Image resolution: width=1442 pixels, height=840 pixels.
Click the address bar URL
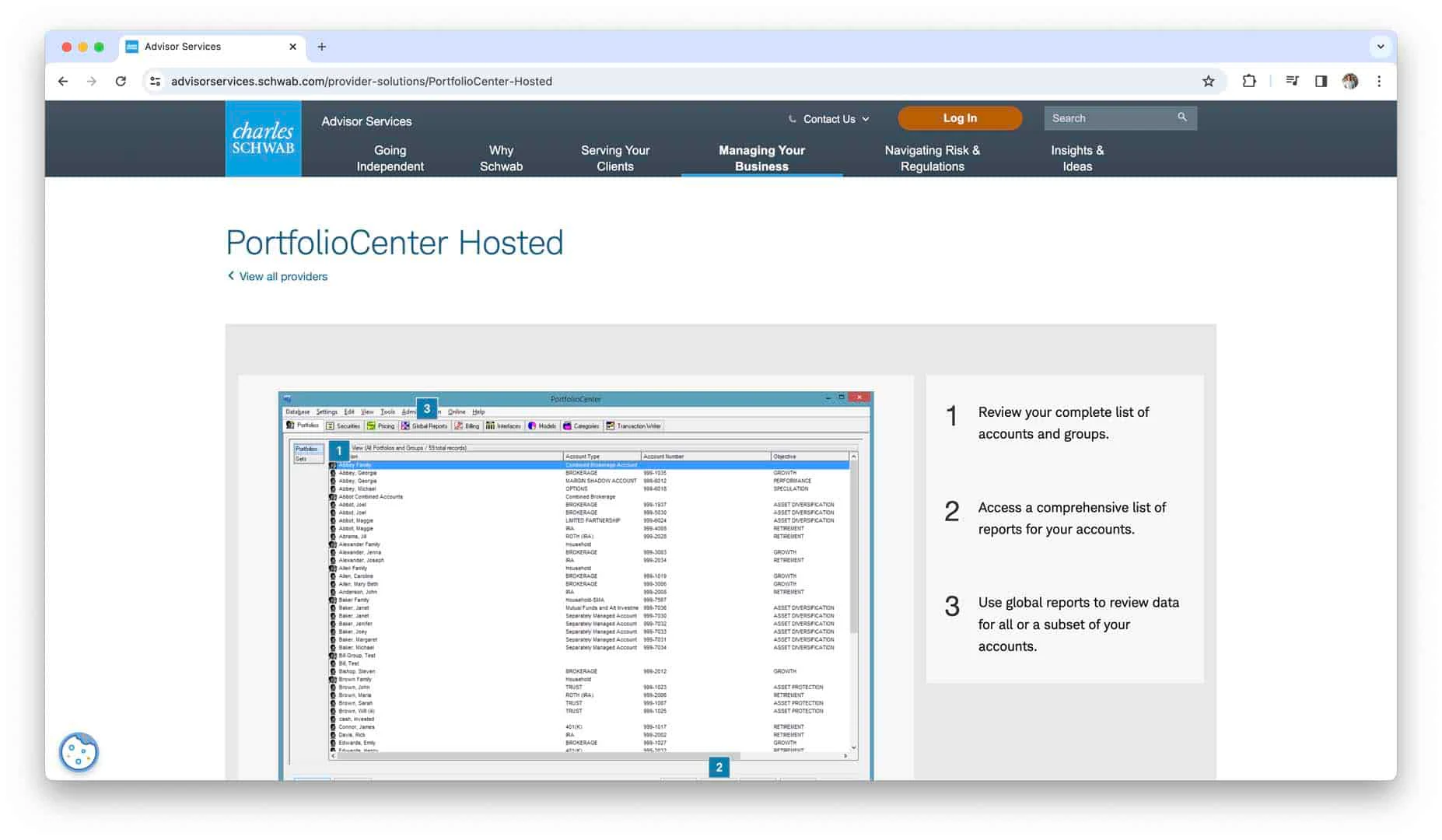point(362,81)
